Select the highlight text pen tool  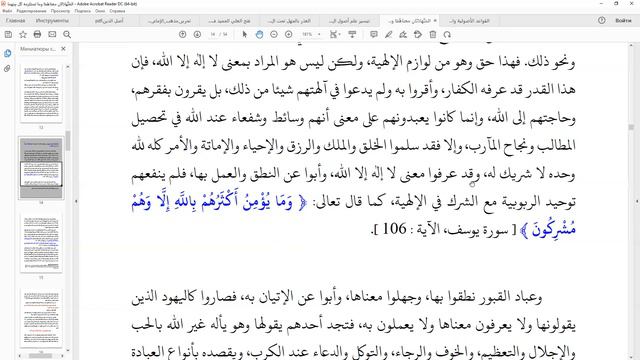pyautogui.click(x=388, y=35)
